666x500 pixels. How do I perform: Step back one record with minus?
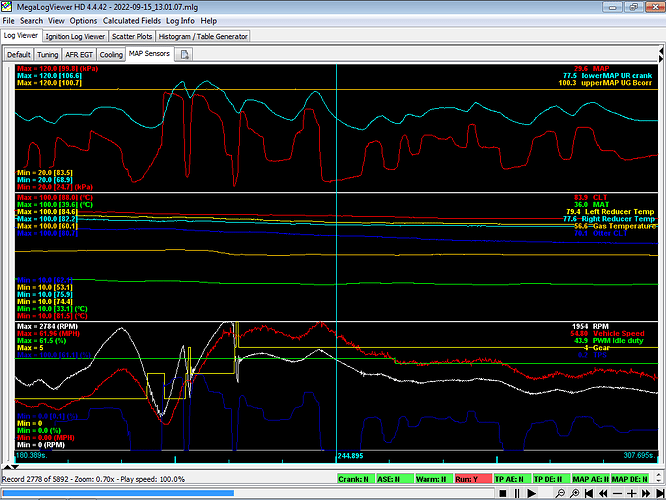coord(618,493)
